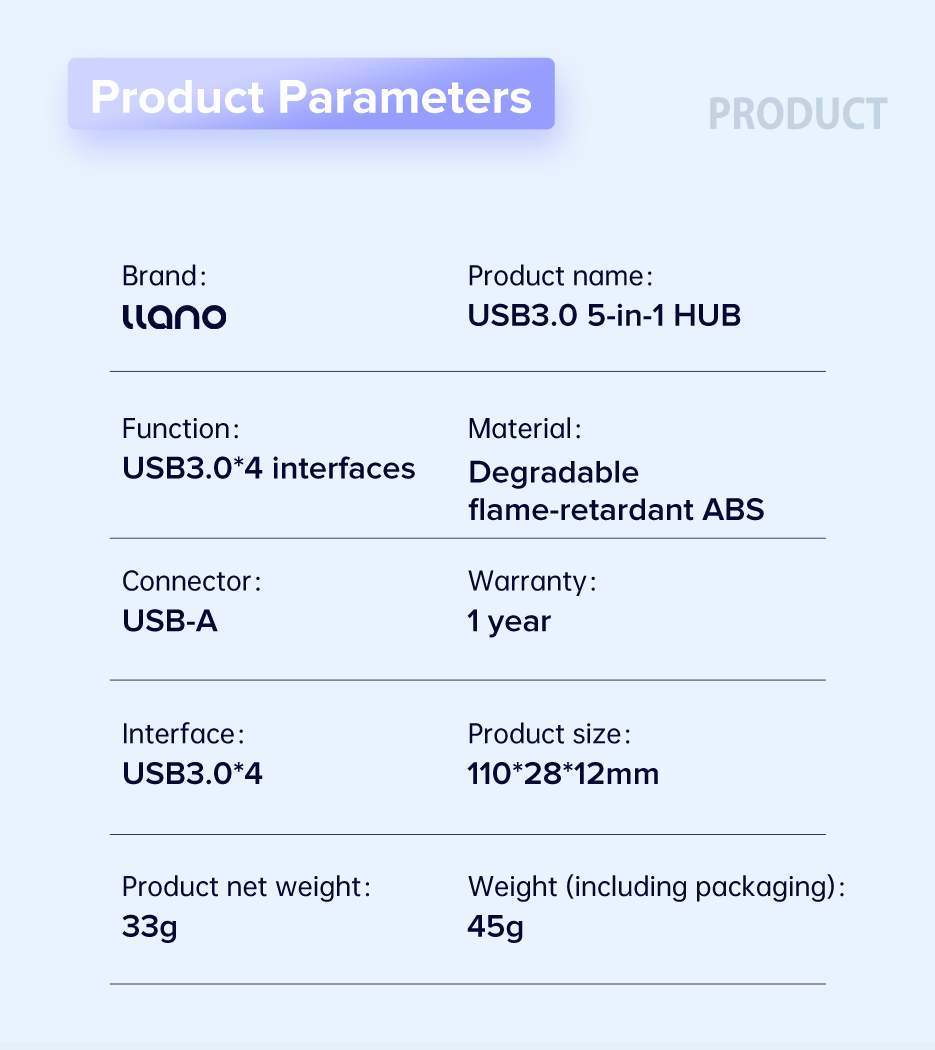Select the faded PRODUCT heading text
The width and height of the screenshot is (935, 1050).
point(797,114)
